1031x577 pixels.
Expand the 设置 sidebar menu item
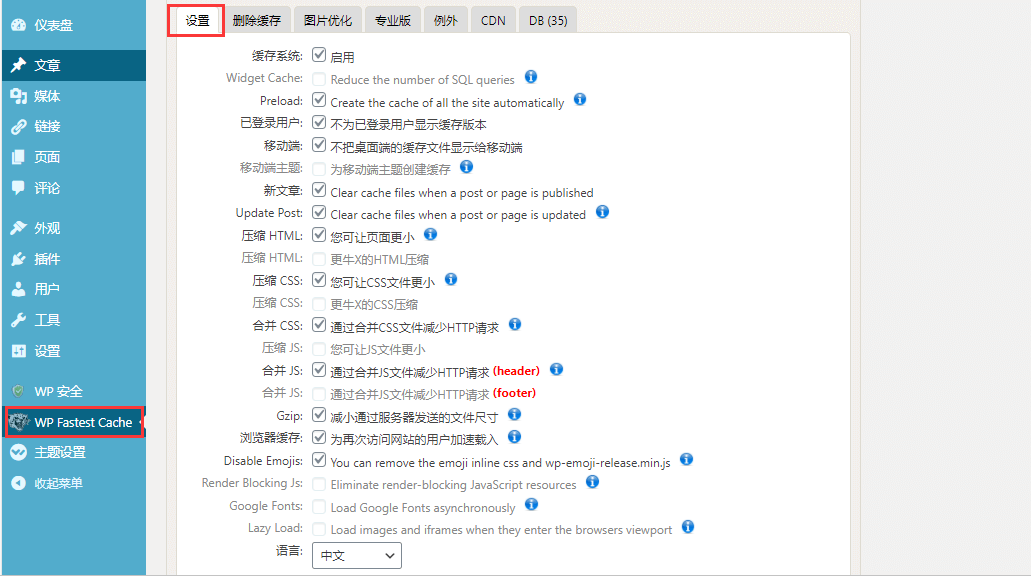(47, 351)
